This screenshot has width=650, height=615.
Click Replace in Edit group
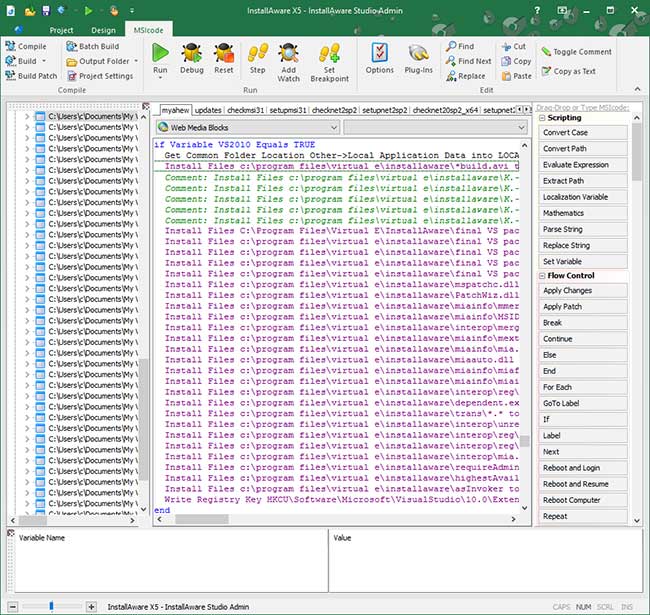click(x=466, y=76)
